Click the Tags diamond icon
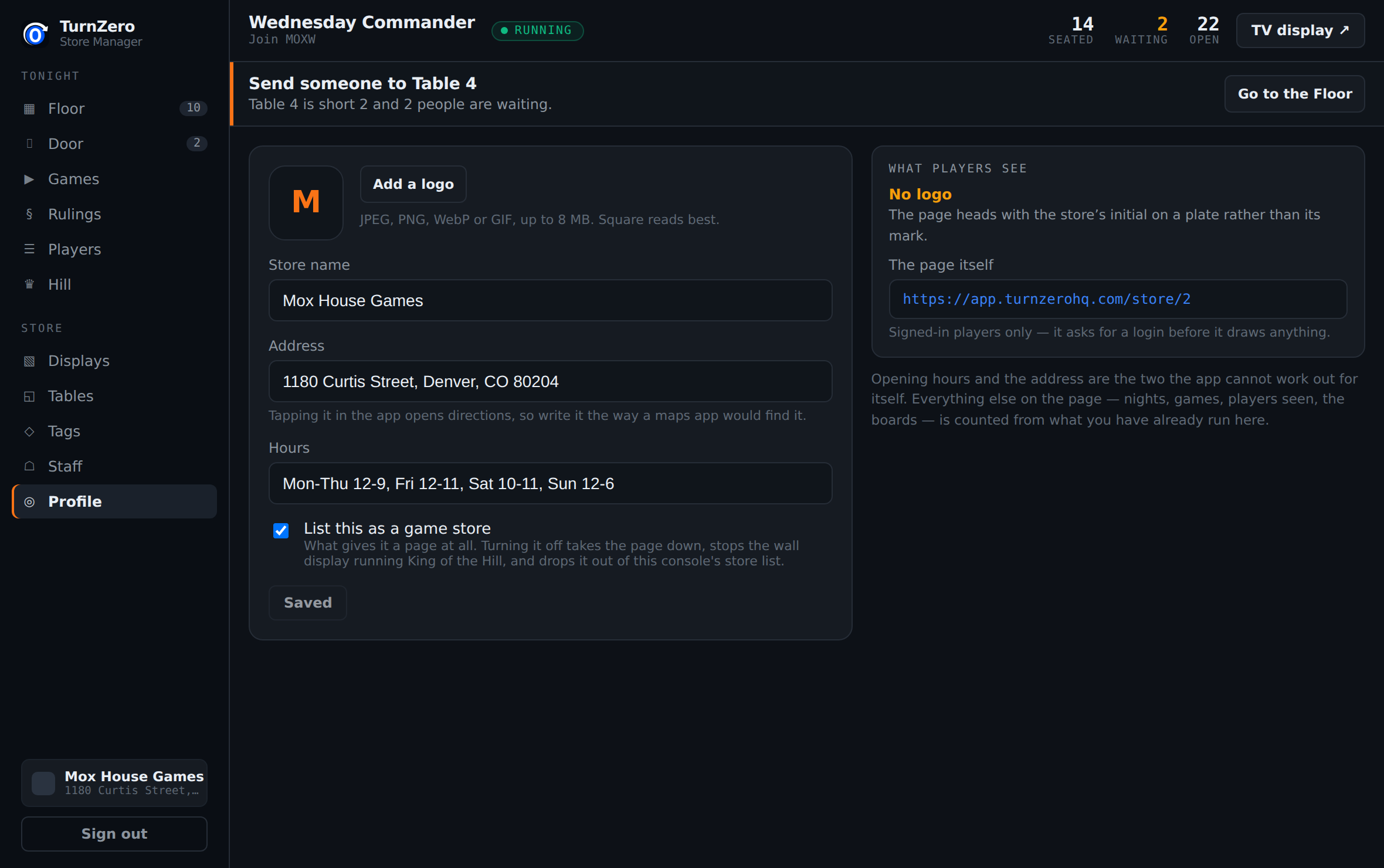The image size is (1384, 868). 29,431
